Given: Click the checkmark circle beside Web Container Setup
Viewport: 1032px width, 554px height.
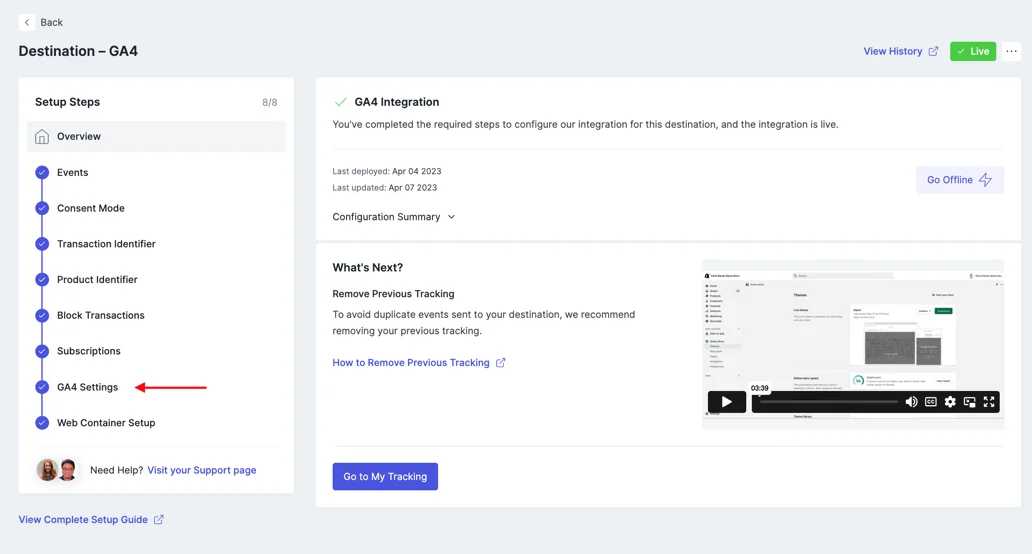Looking at the screenshot, I should pyautogui.click(x=42, y=422).
